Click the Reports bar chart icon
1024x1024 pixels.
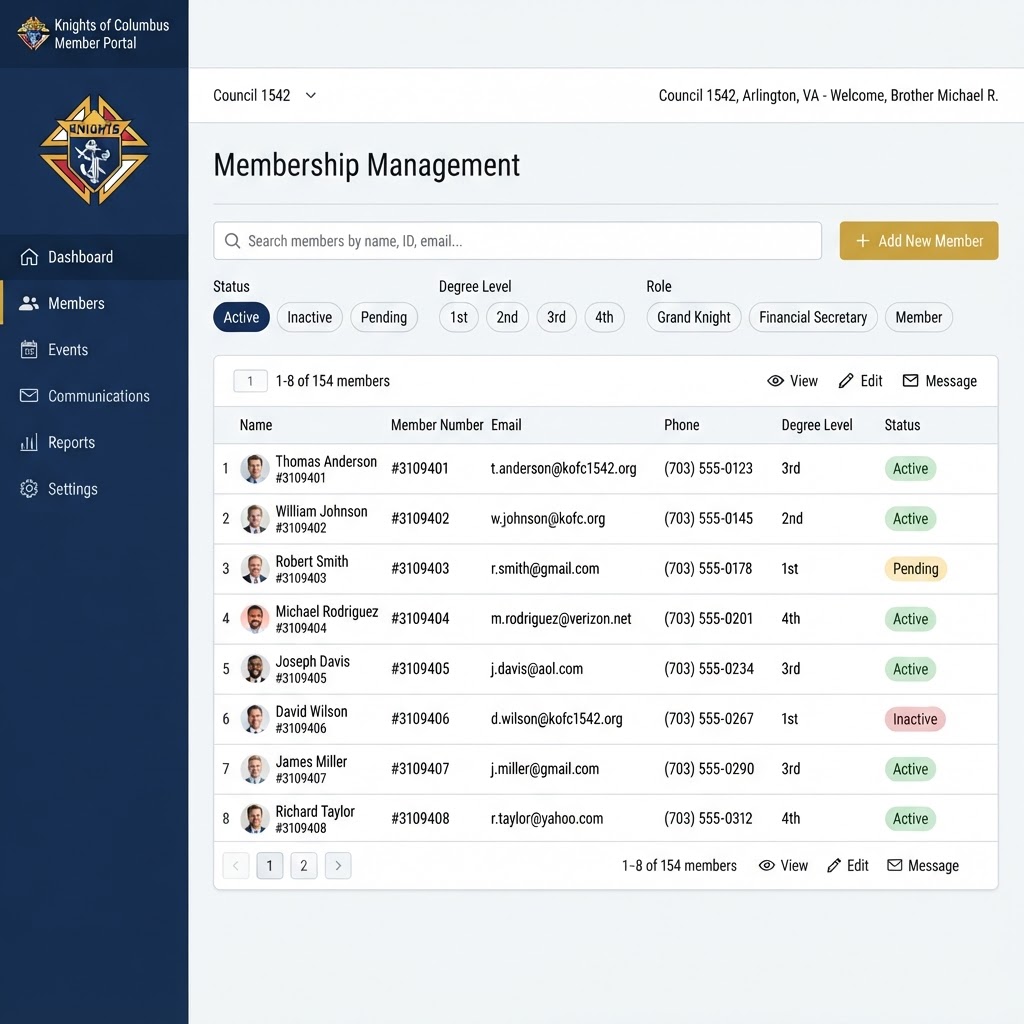[29, 442]
